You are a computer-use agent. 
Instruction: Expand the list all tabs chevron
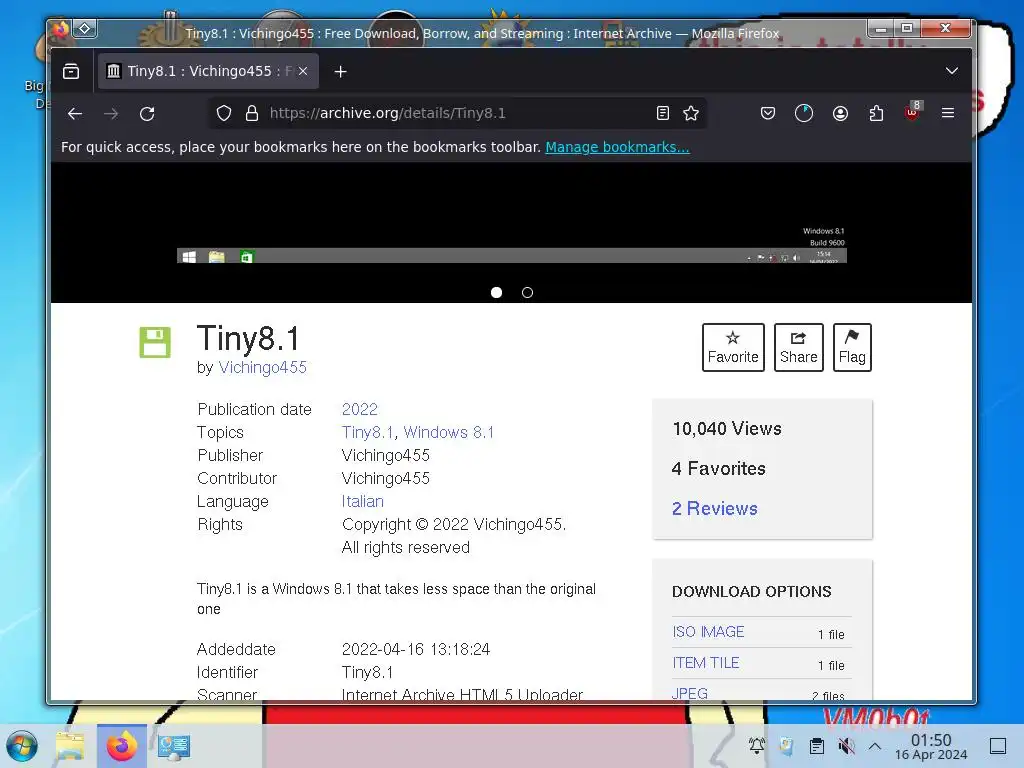pos(952,71)
